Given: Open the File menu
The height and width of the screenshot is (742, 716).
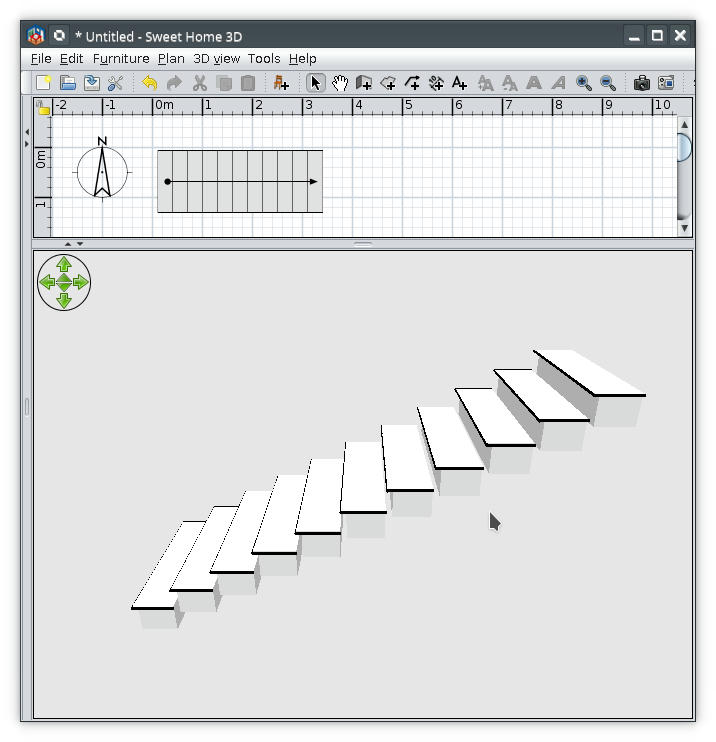Looking at the screenshot, I should tap(41, 59).
